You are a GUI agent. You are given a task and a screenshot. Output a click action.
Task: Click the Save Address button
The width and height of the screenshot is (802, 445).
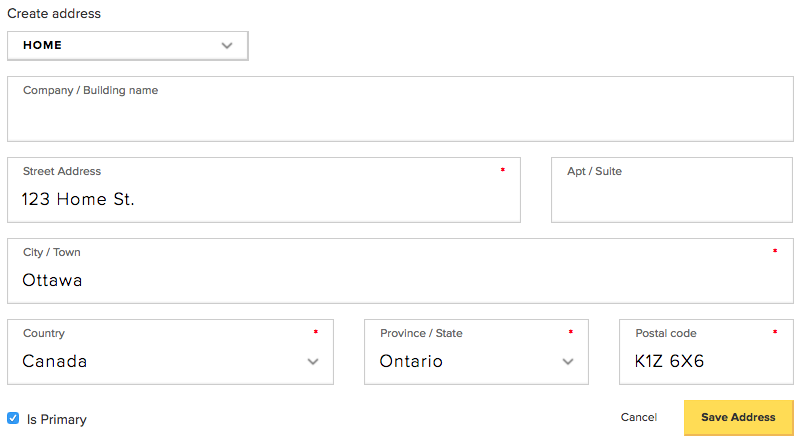[x=738, y=417]
